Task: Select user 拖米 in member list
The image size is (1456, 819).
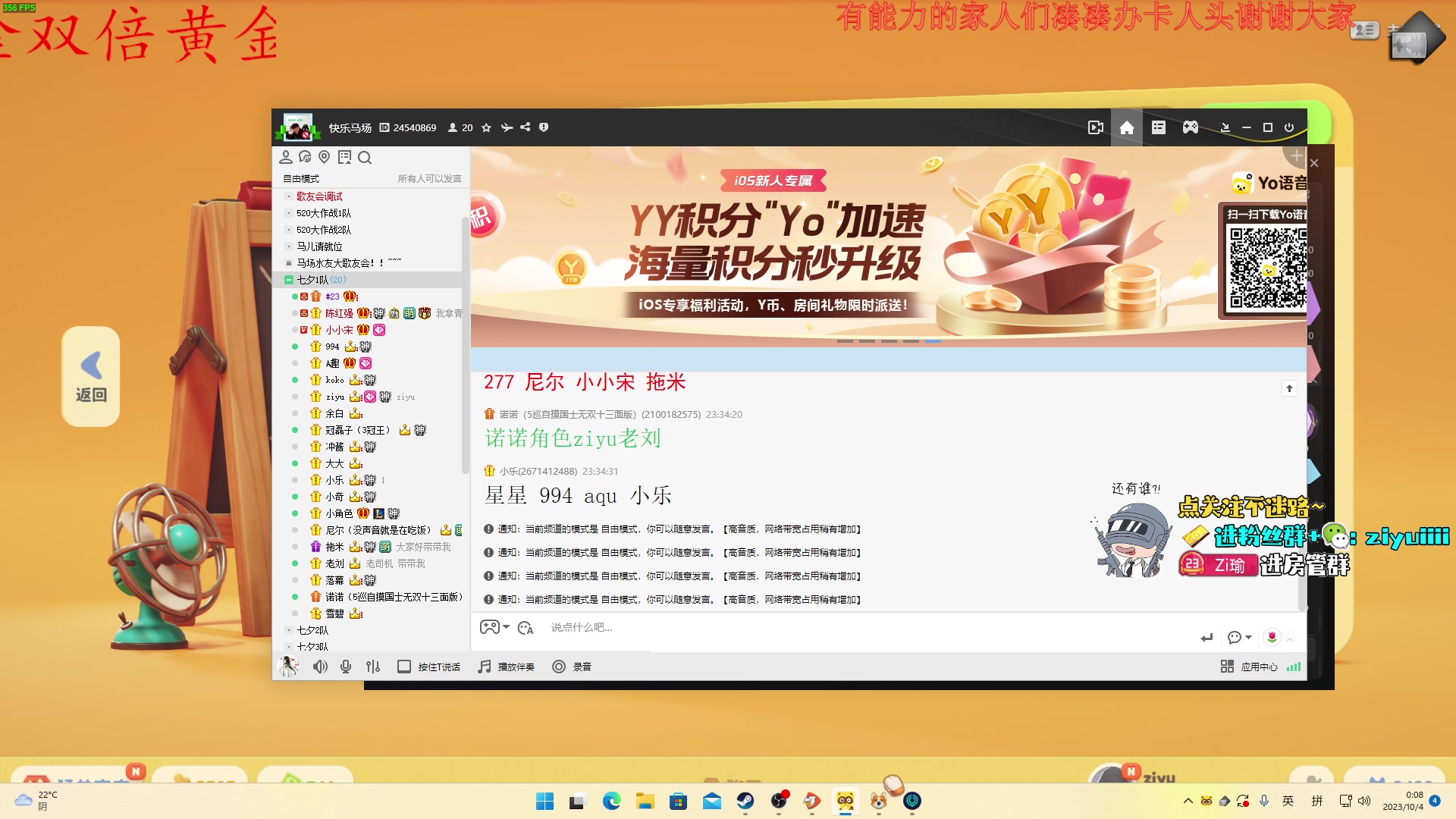Action: pyautogui.click(x=334, y=547)
